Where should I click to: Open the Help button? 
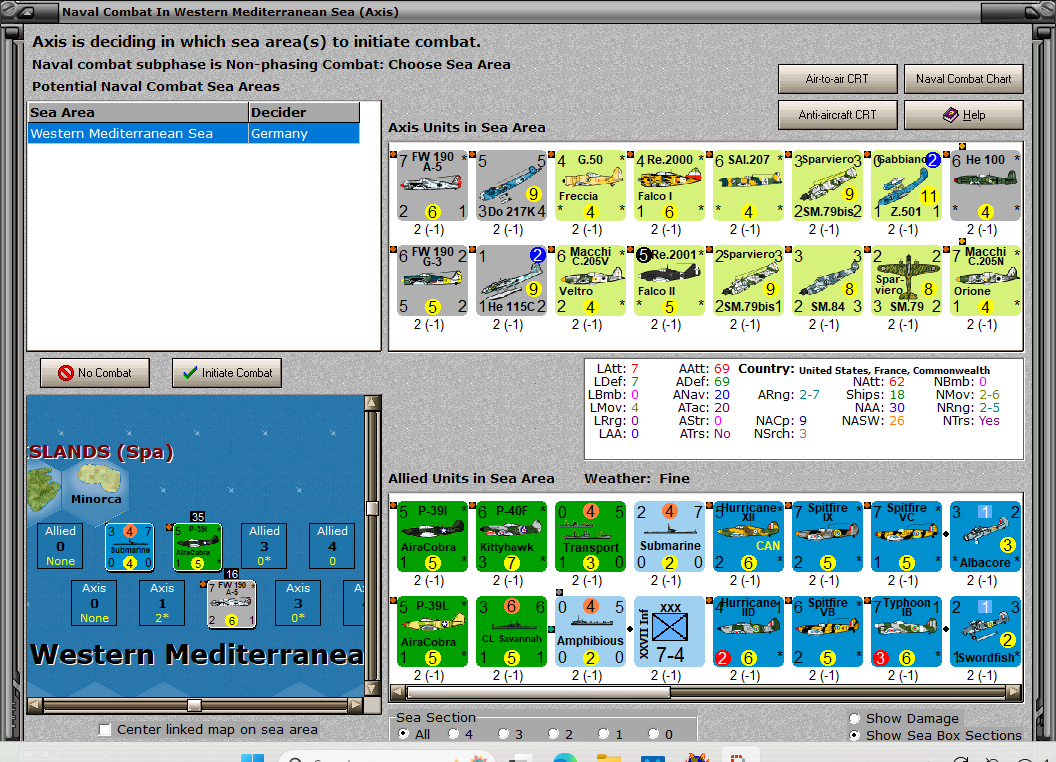point(963,115)
